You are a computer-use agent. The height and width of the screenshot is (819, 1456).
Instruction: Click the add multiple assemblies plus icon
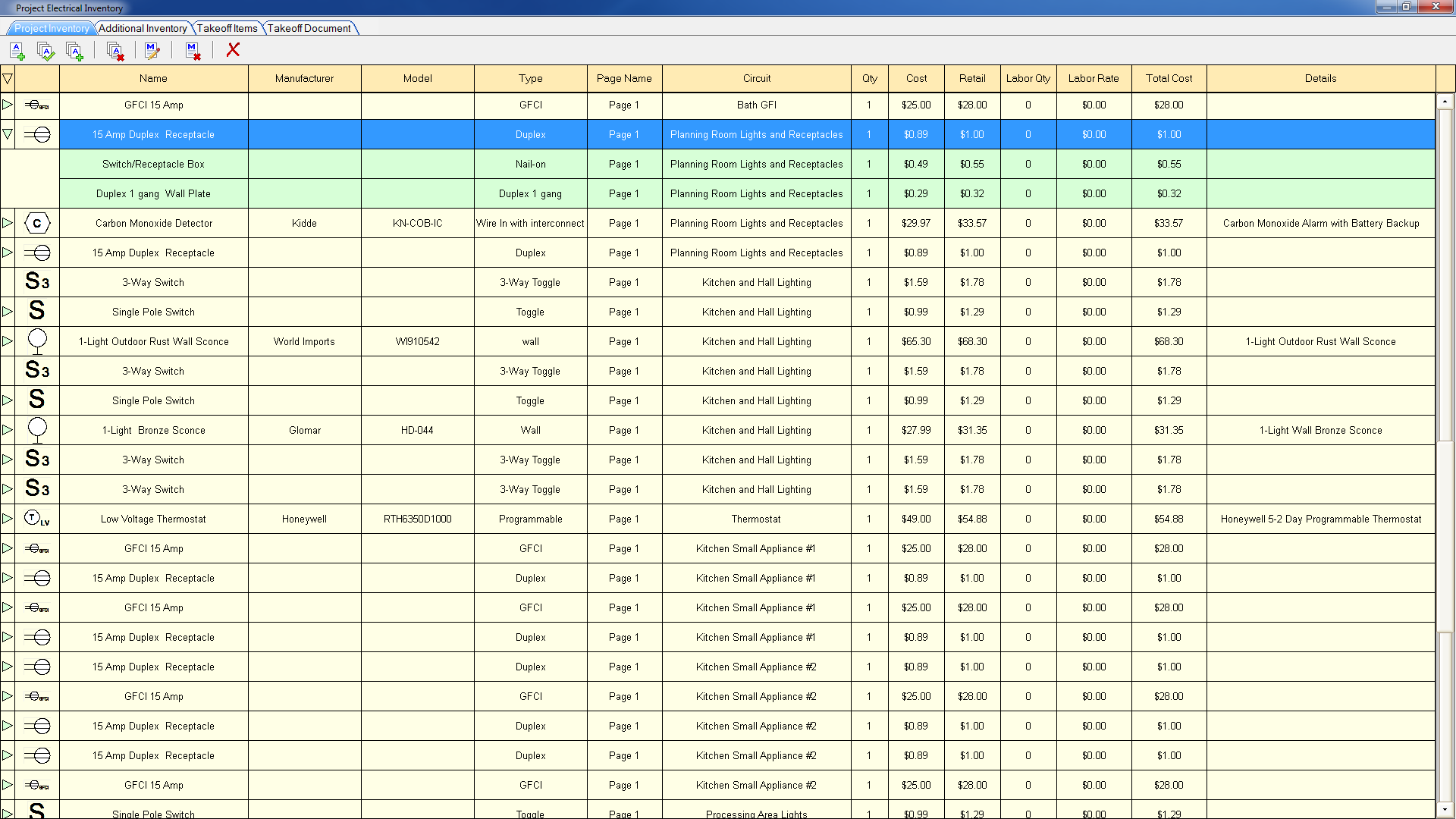[74, 51]
